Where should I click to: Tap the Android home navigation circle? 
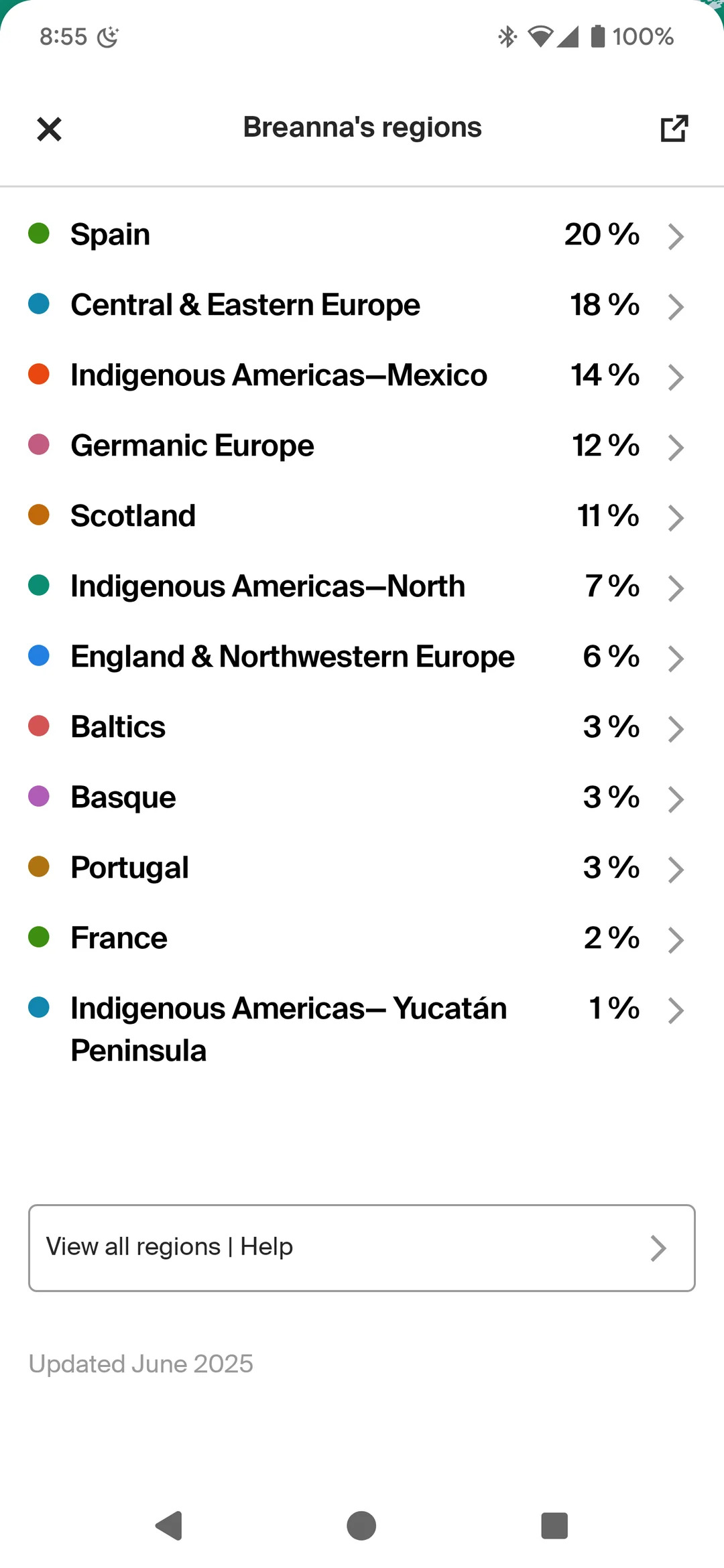(361, 1526)
